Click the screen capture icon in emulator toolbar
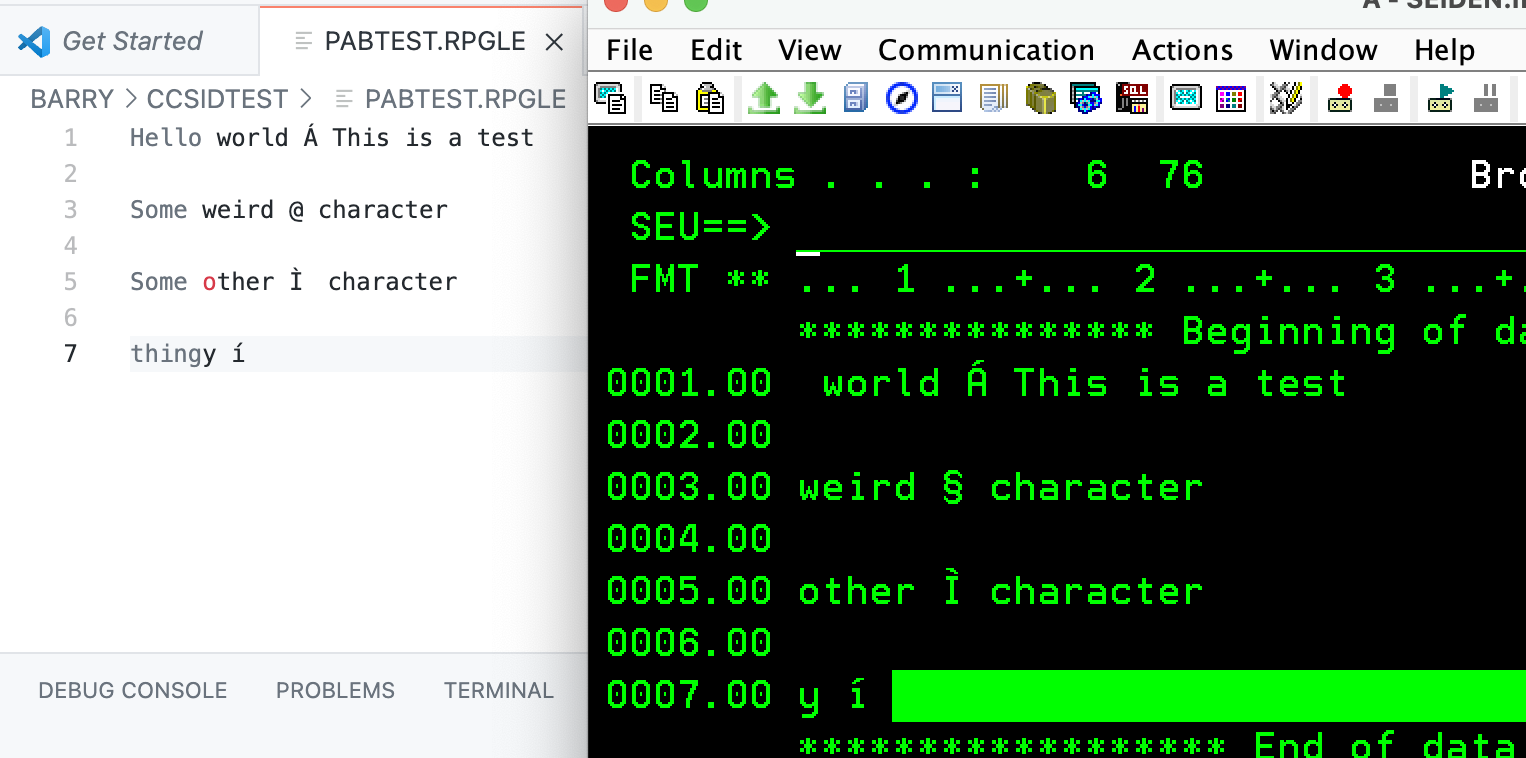The height and width of the screenshot is (758, 1526). click(609, 98)
